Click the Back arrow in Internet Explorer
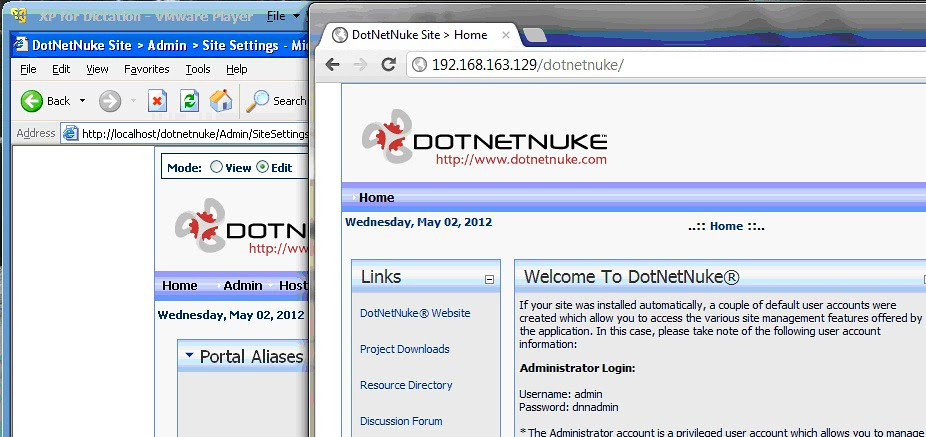Screen dimensions: 926x437 [x=31, y=101]
